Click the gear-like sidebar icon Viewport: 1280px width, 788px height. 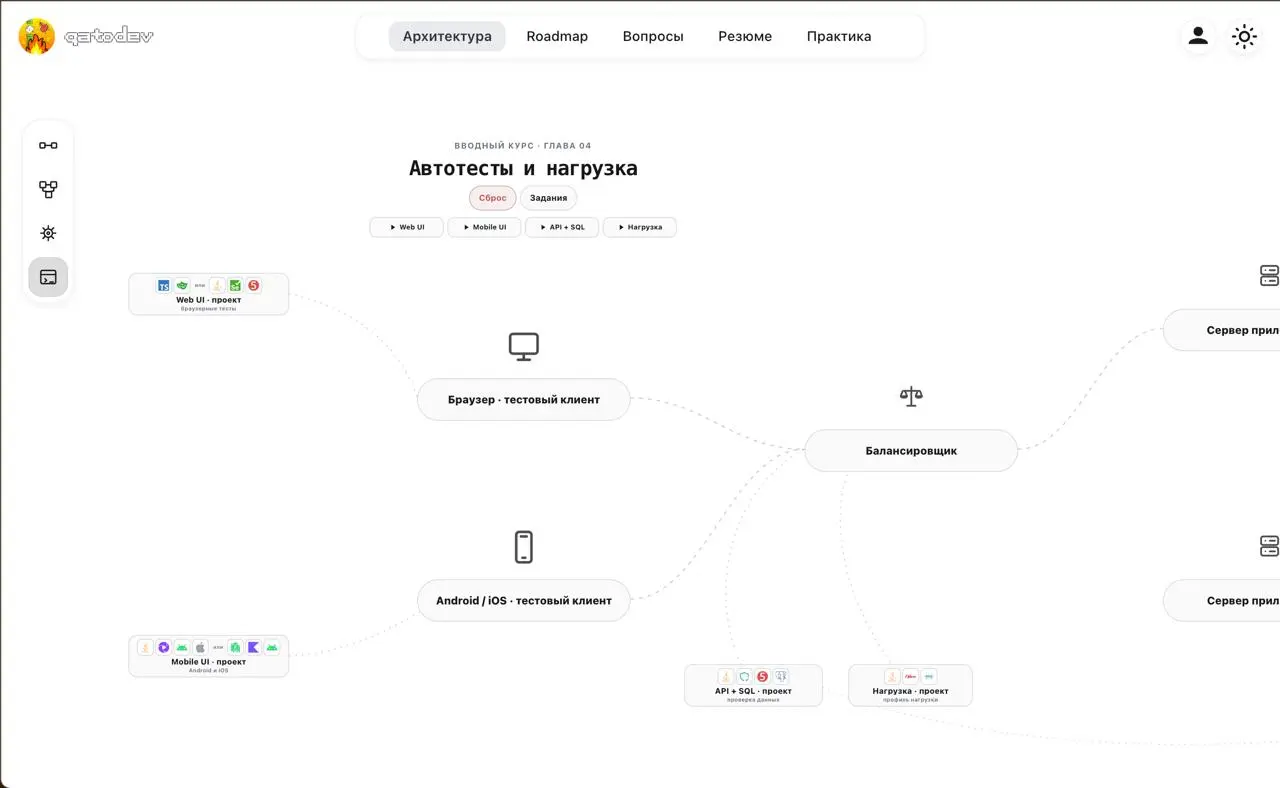point(48,233)
